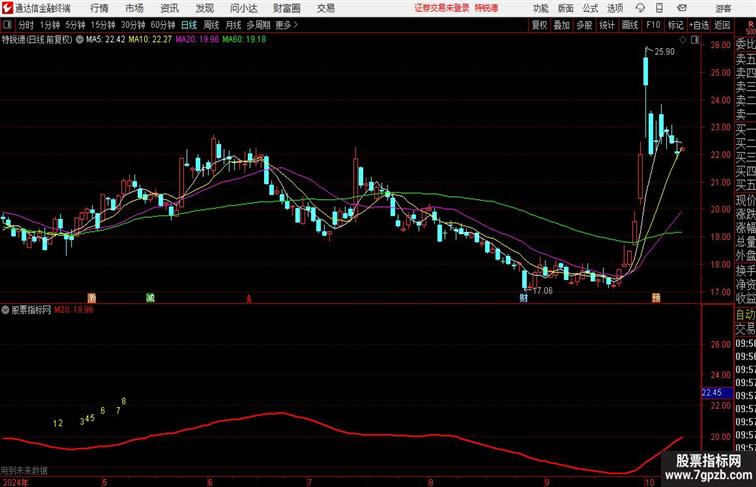756x487 pixels.
Task: Click the 标记 mark button
Action: pyautogui.click(x=675, y=25)
